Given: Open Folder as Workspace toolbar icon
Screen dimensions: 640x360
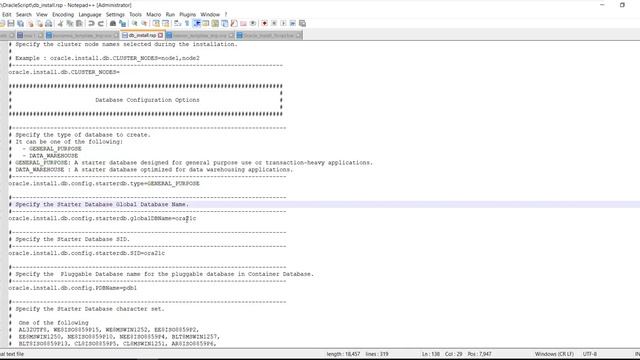Looking at the screenshot, I should pyautogui.click(x=243, y=23).
